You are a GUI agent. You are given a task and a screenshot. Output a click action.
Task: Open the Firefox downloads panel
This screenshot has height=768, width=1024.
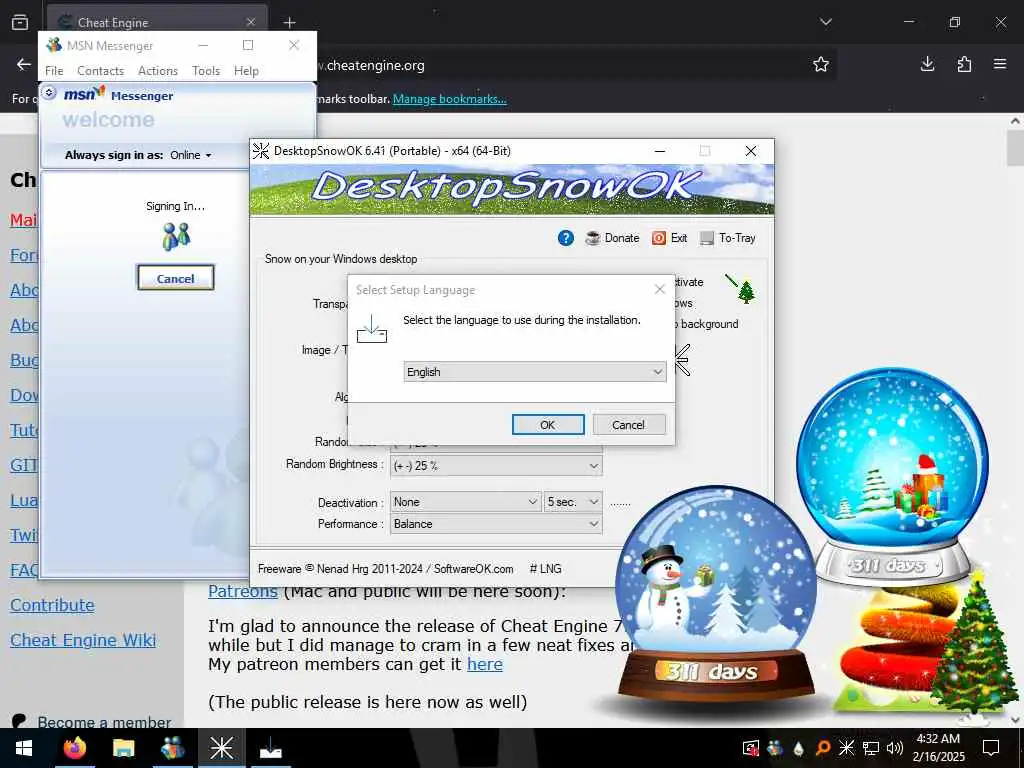coord(927,64)
